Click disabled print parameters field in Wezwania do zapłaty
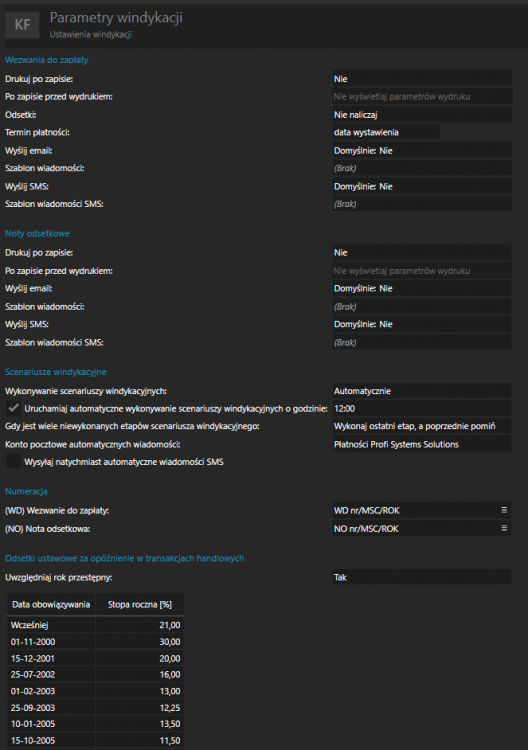 point(422,97)
